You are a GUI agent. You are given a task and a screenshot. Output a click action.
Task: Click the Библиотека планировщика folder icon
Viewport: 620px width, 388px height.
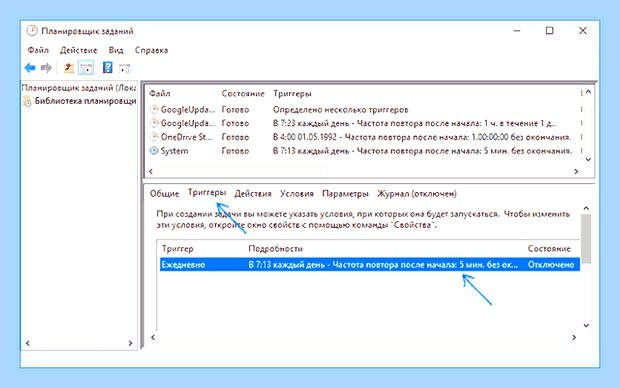pos(27,101)
